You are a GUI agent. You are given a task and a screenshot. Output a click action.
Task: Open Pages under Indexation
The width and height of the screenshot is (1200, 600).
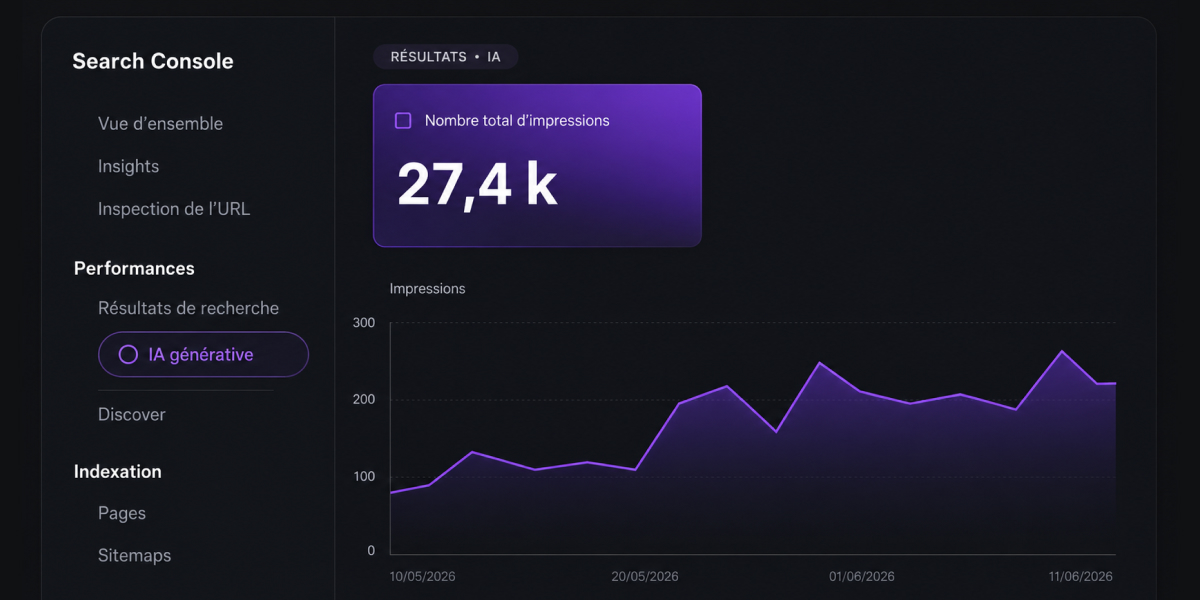click(122, 513)
